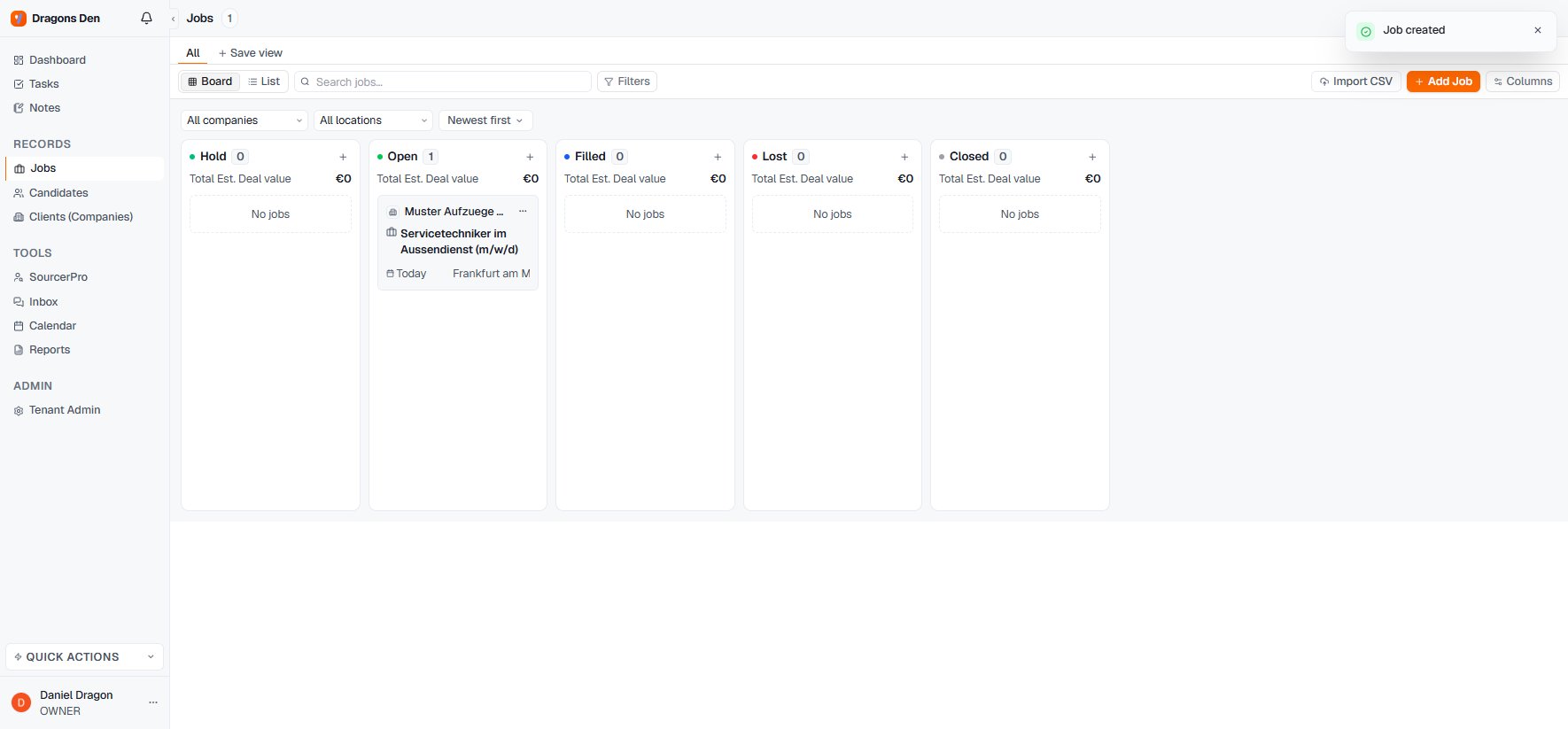Viewport: 1568px width, 729px height.
Task: Open Jobs records
Action: [84, 168]
